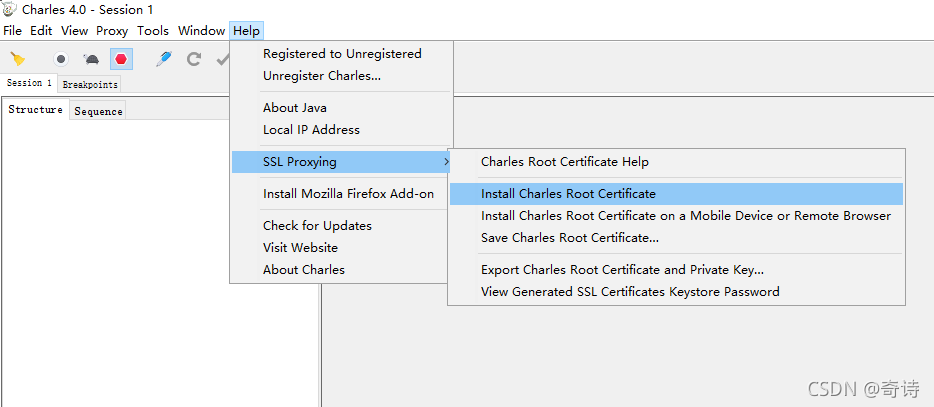Screen dimensions: 934x407
Task: Click the Charles app icon in title bar
Action: (x=10, y=10)
